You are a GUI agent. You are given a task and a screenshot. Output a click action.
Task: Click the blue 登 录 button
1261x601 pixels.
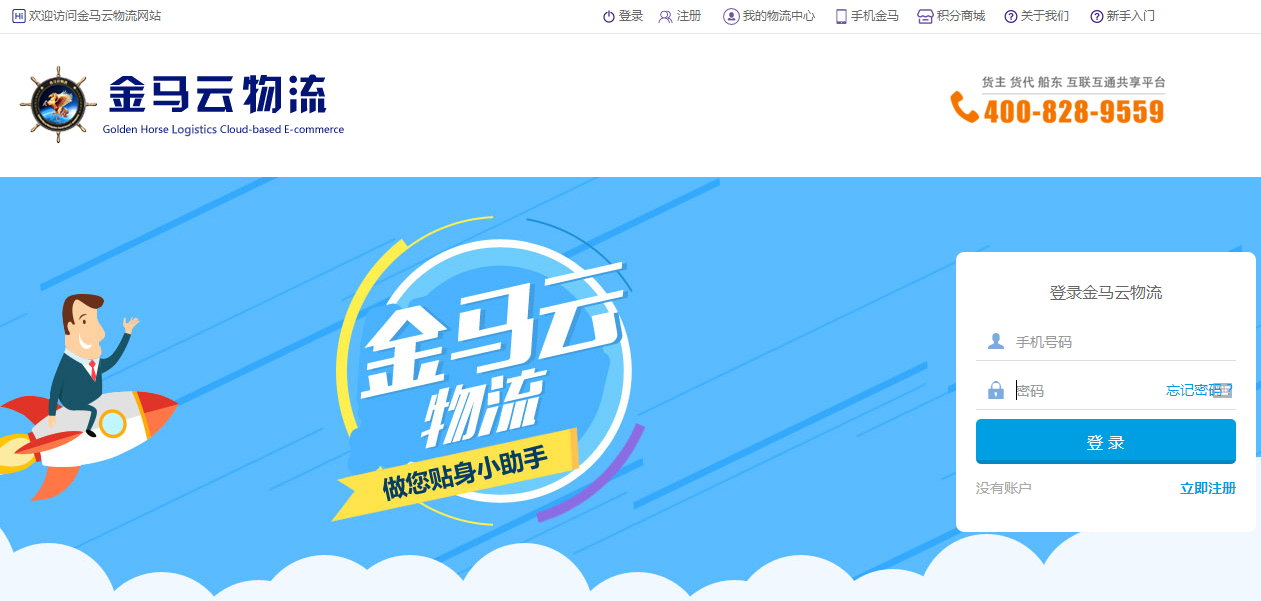coord(1106,442)
